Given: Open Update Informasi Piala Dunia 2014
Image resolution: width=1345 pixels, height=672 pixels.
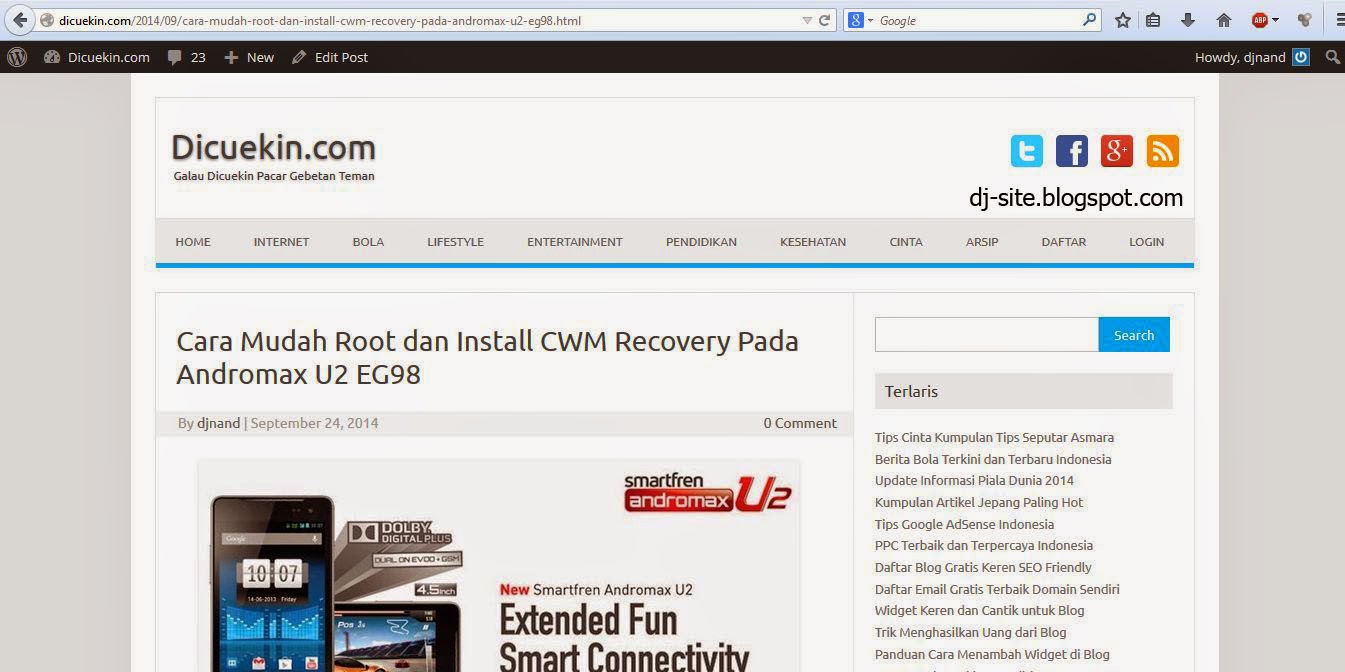Looking at the screenshot, I should pos(974,481).
